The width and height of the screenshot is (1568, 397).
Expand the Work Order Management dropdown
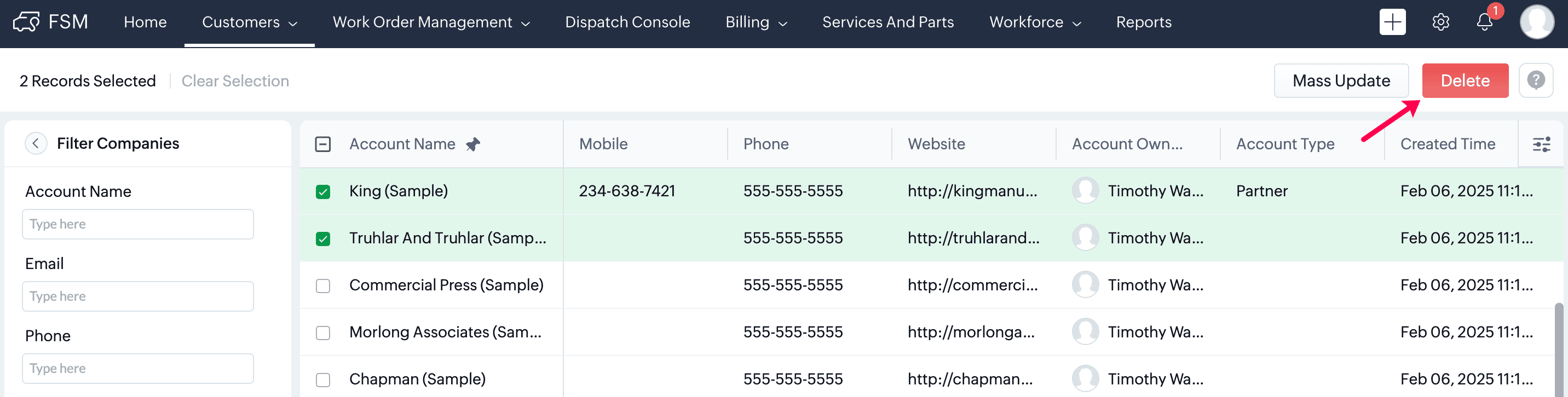pos(431,22)
